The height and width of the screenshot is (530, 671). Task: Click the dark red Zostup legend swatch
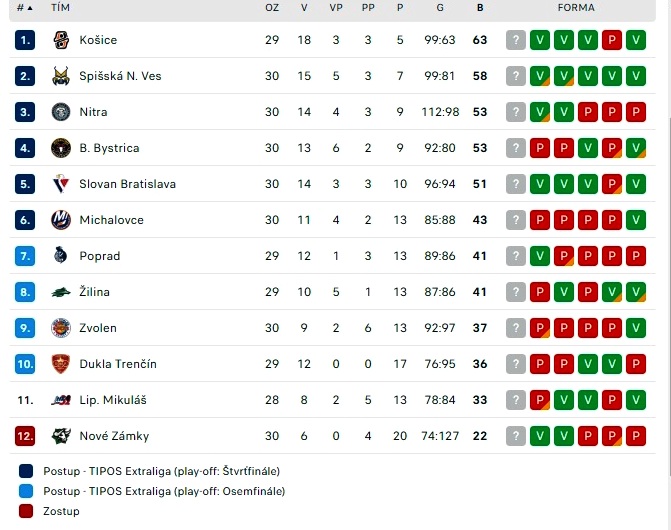click(26, 511)
